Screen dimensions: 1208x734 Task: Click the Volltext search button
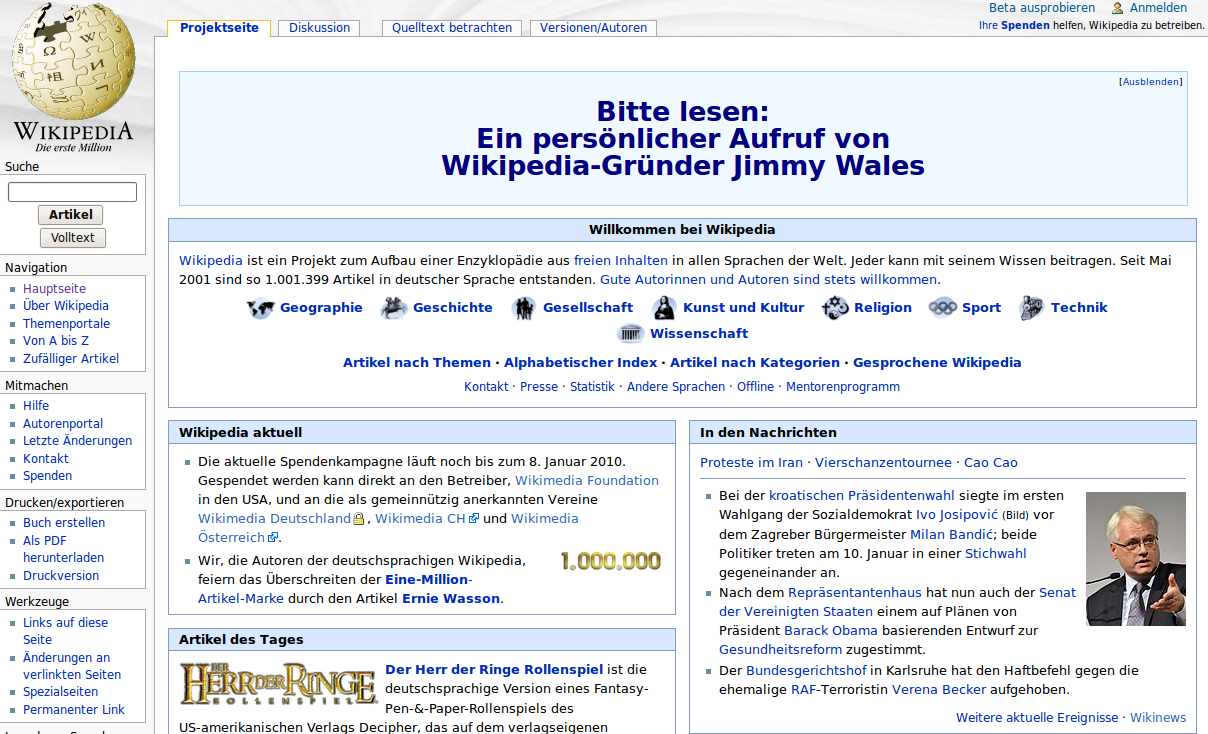(x=73, y=238)
